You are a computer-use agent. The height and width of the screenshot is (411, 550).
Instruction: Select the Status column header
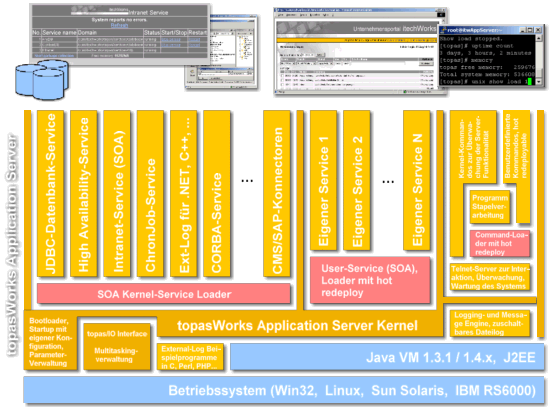coord(152,32)
